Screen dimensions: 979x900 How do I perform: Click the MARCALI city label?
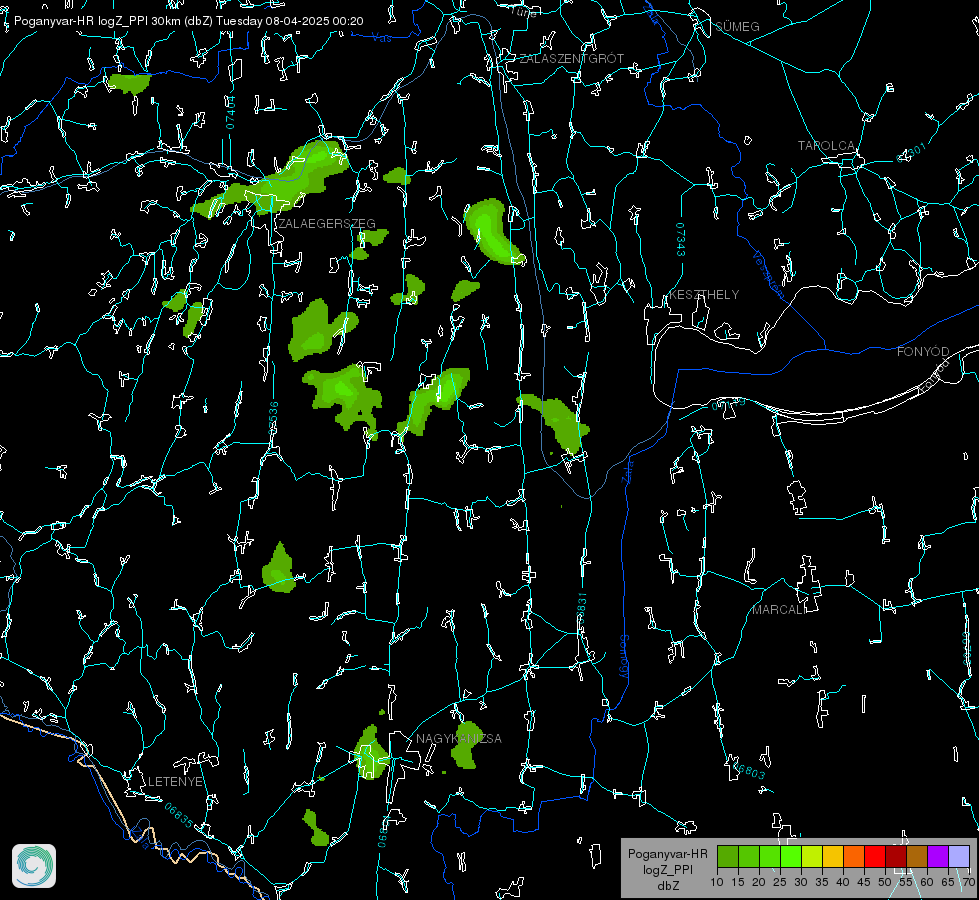tap(779, 610)
